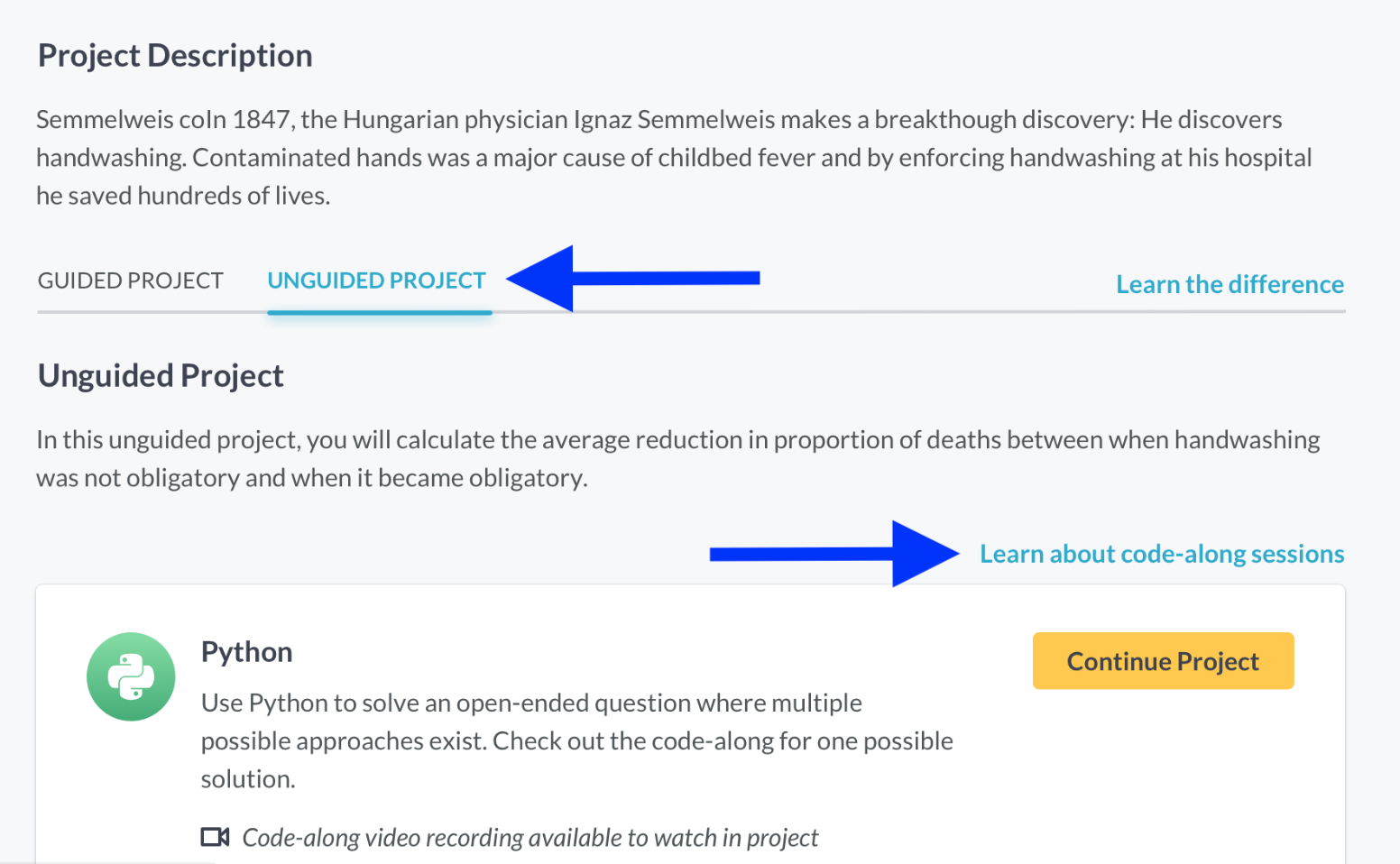Click the Python title in the card
1400x864 pixels.
pos(246,651)
